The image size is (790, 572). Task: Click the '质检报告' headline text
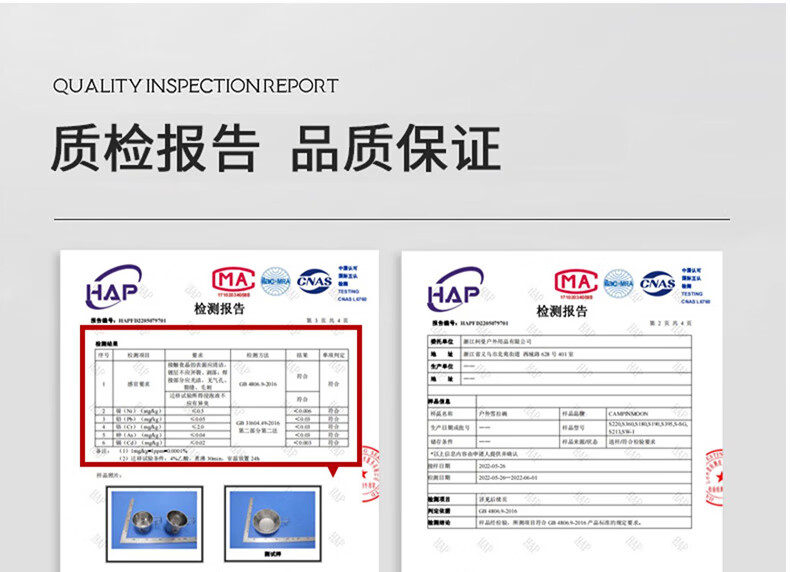(156, 148)
